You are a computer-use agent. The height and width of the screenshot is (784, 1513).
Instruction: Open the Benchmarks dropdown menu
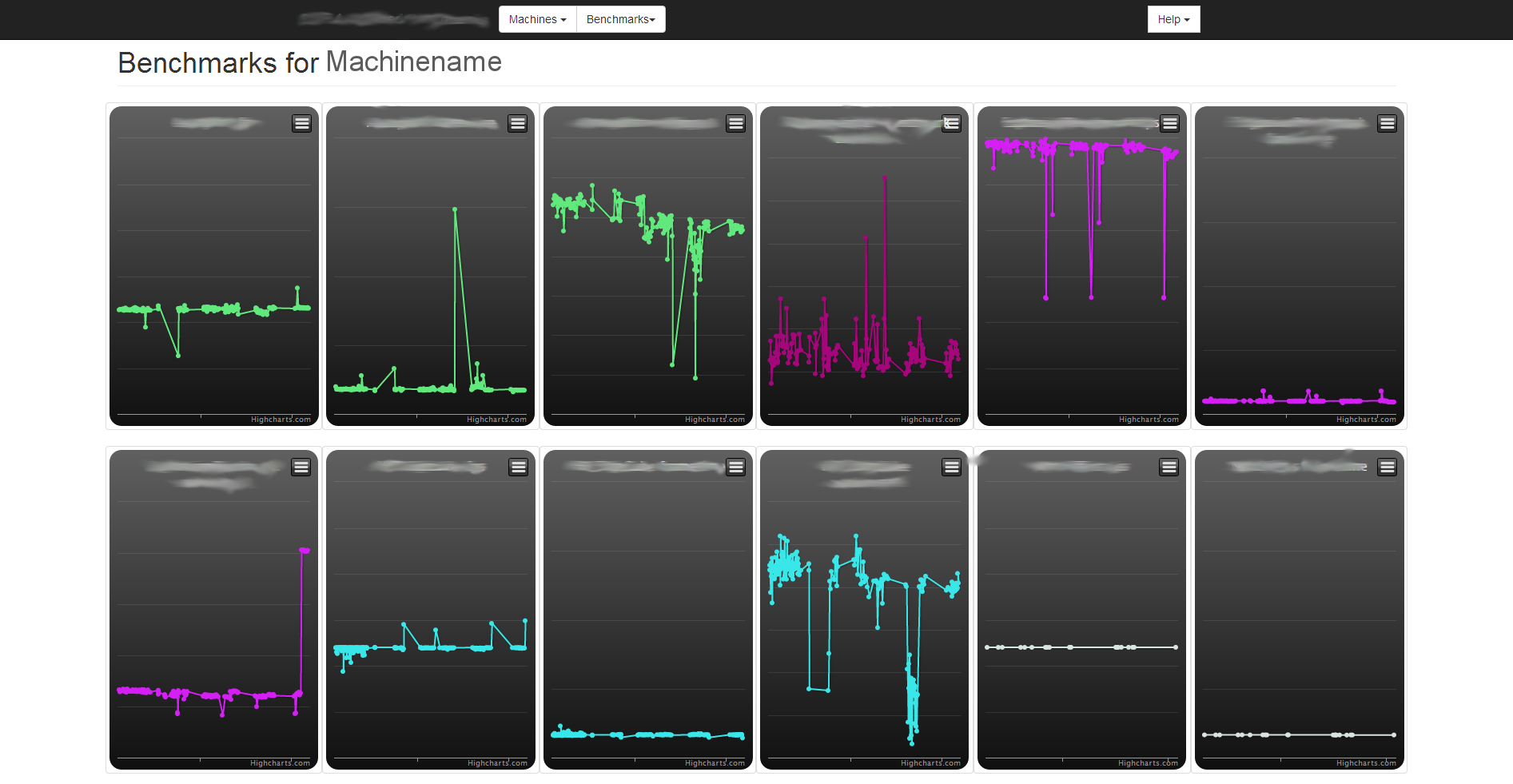point(620,19)
